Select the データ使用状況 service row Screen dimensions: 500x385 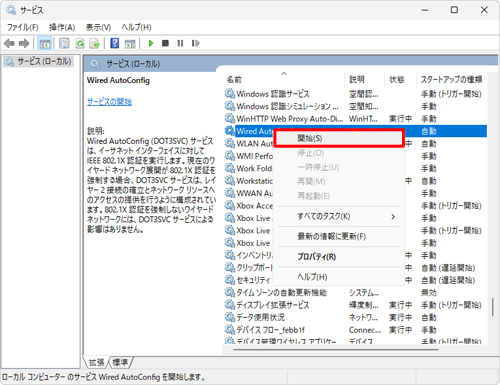point(355,317)
